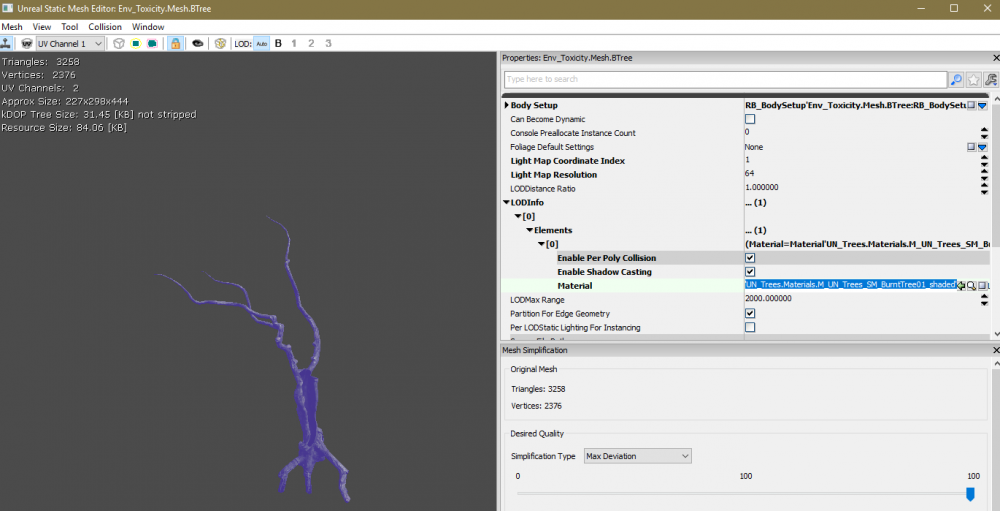Click the pink-outlined collision icon
This screenshot has width=1000, height=511.
pyautogui.click(x=152, y=43)
